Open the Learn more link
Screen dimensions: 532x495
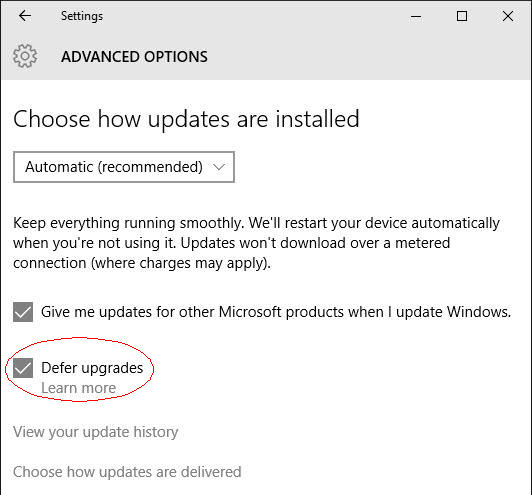coord(78,388)
